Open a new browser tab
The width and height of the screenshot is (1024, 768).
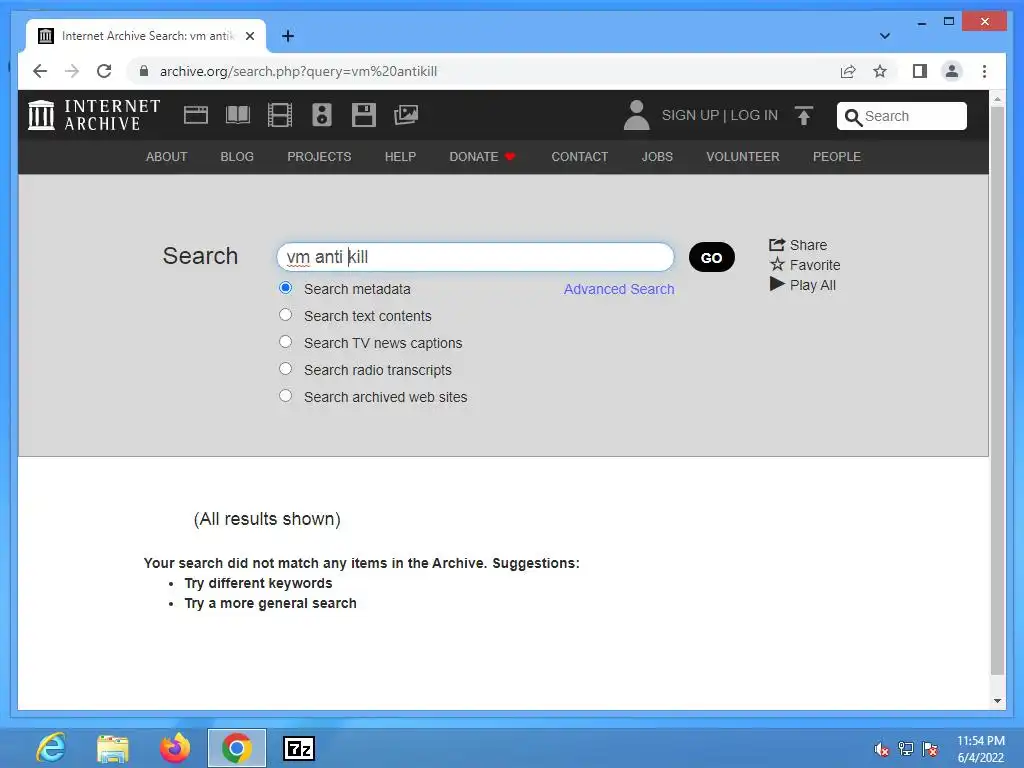(288, 36)
